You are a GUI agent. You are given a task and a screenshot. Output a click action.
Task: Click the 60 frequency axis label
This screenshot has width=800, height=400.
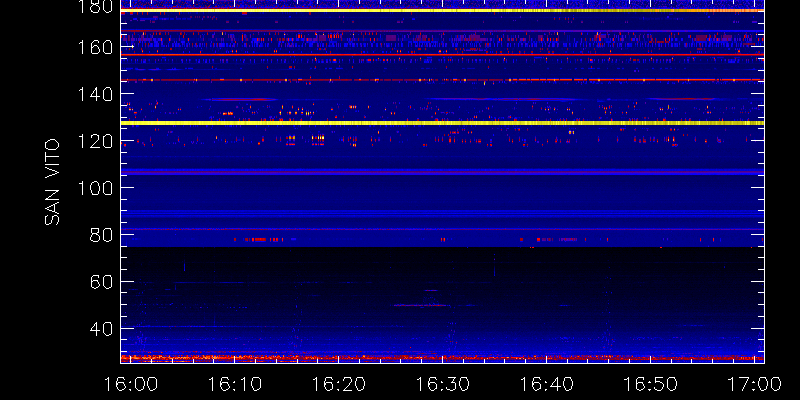(102, 282)
